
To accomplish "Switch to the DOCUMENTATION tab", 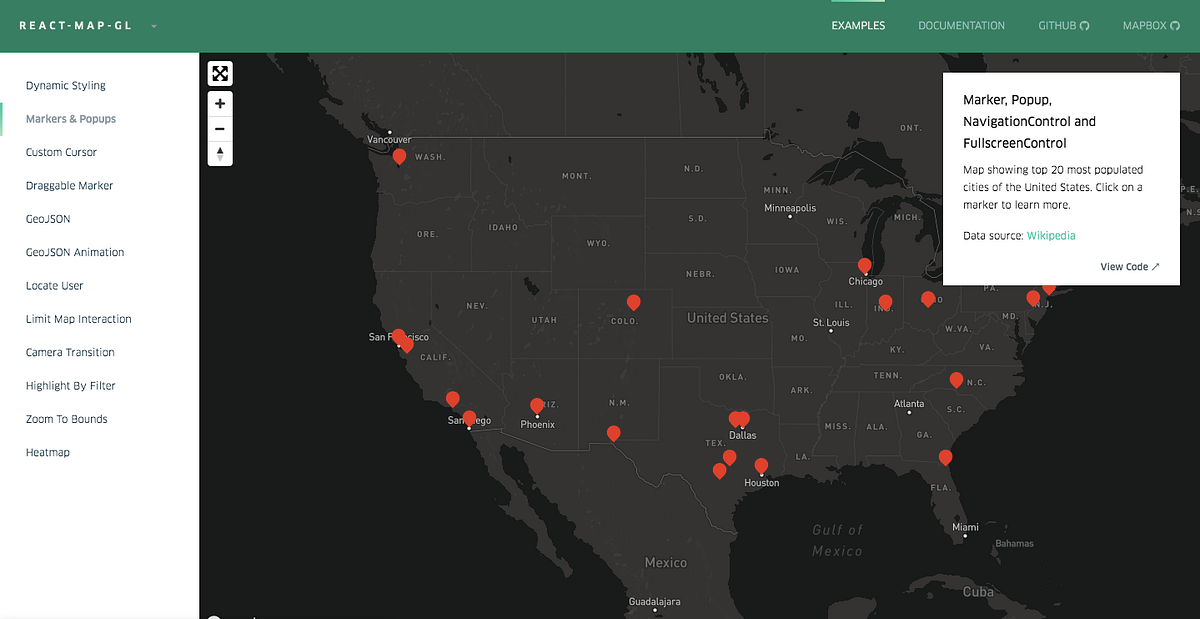I will (961, 25).
